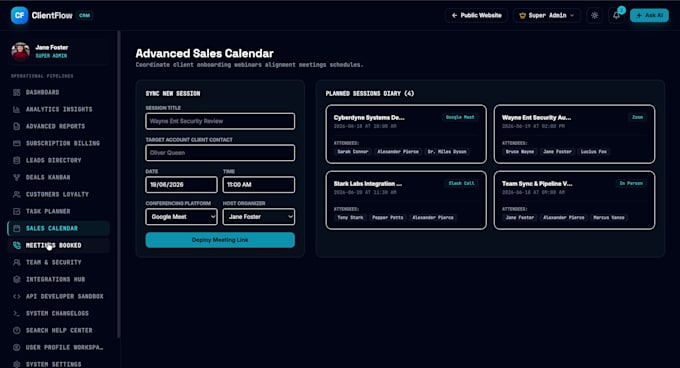
Task: Click the Meetings Booked phone icon
Action: (16, 245)
